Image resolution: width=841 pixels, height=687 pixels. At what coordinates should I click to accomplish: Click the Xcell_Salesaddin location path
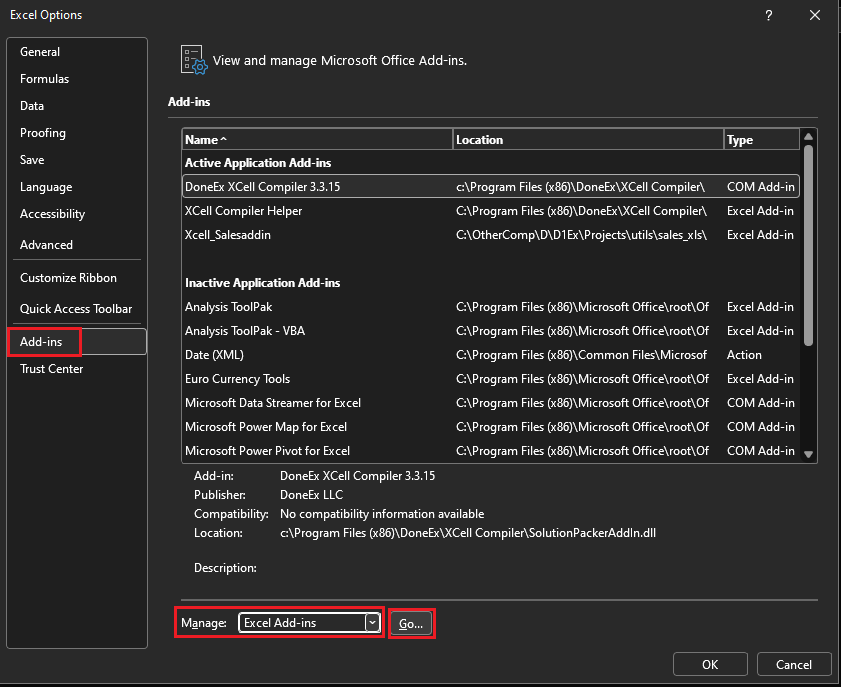click(581, 235)
